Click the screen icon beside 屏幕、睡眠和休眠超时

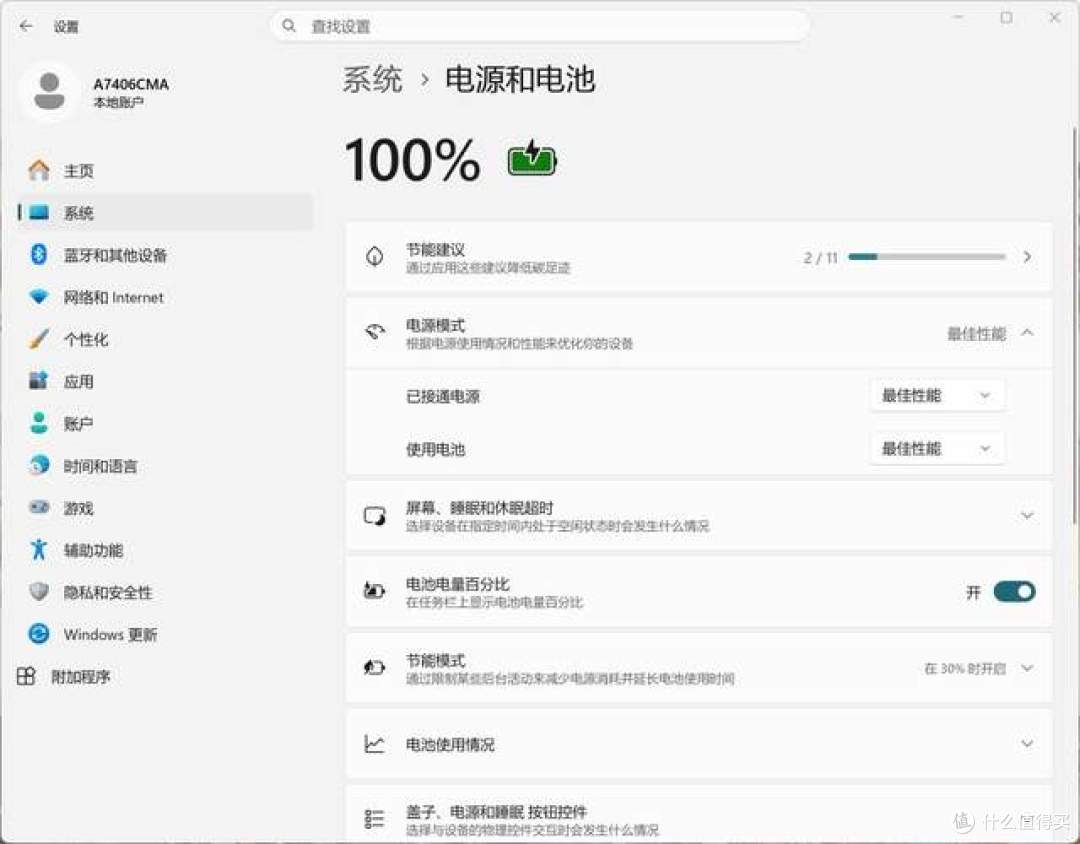tap(375, 516)
